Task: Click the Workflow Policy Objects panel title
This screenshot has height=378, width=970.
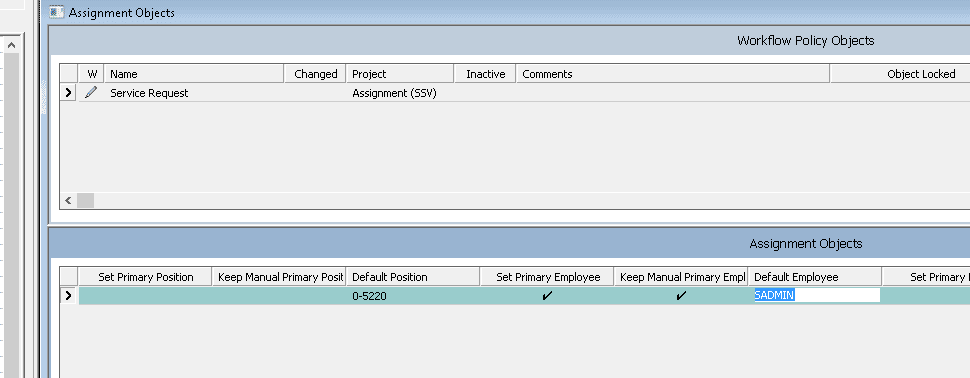Action: point(805,41)
